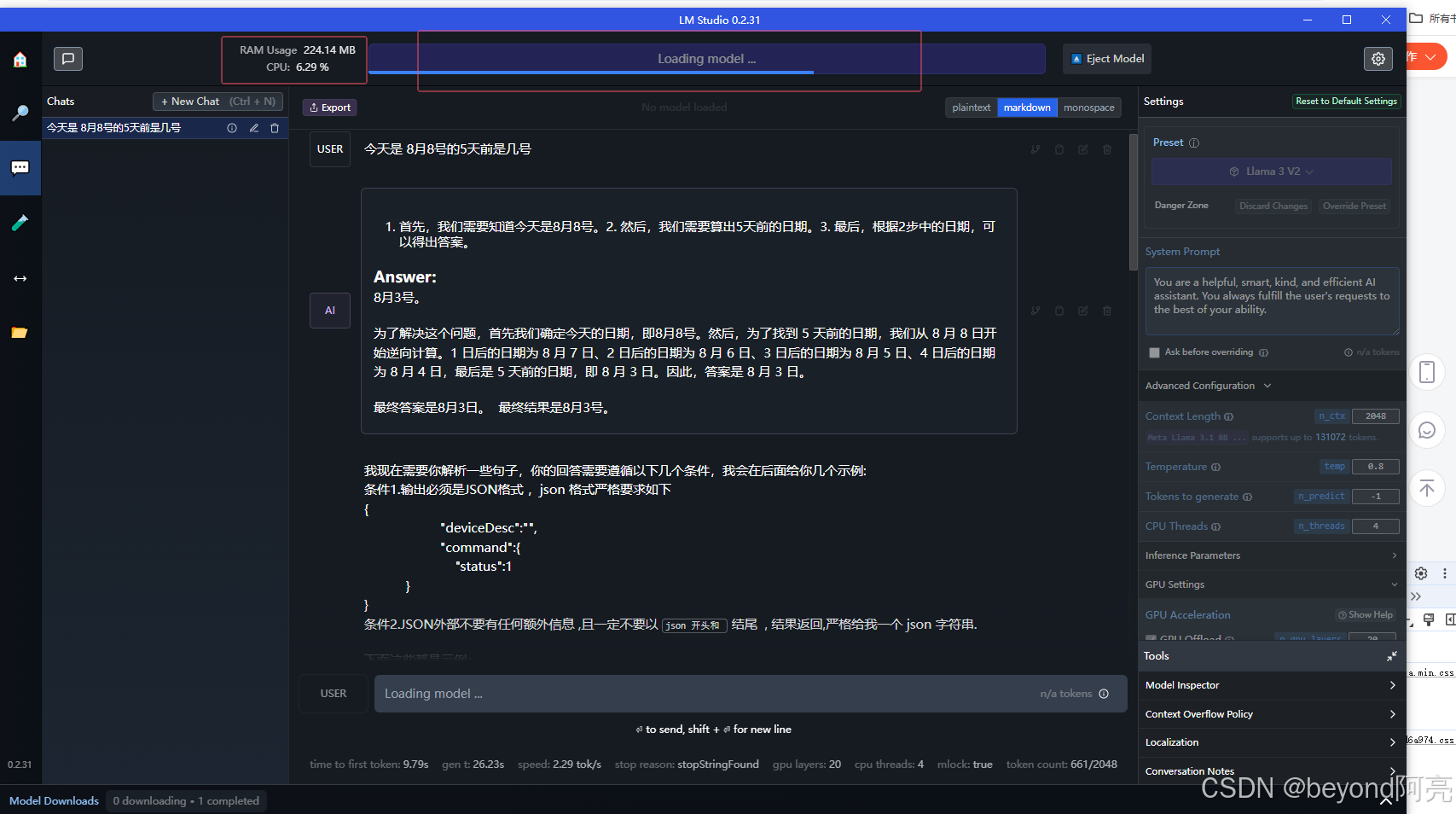Open My Models folder sidebar icon

20,333
